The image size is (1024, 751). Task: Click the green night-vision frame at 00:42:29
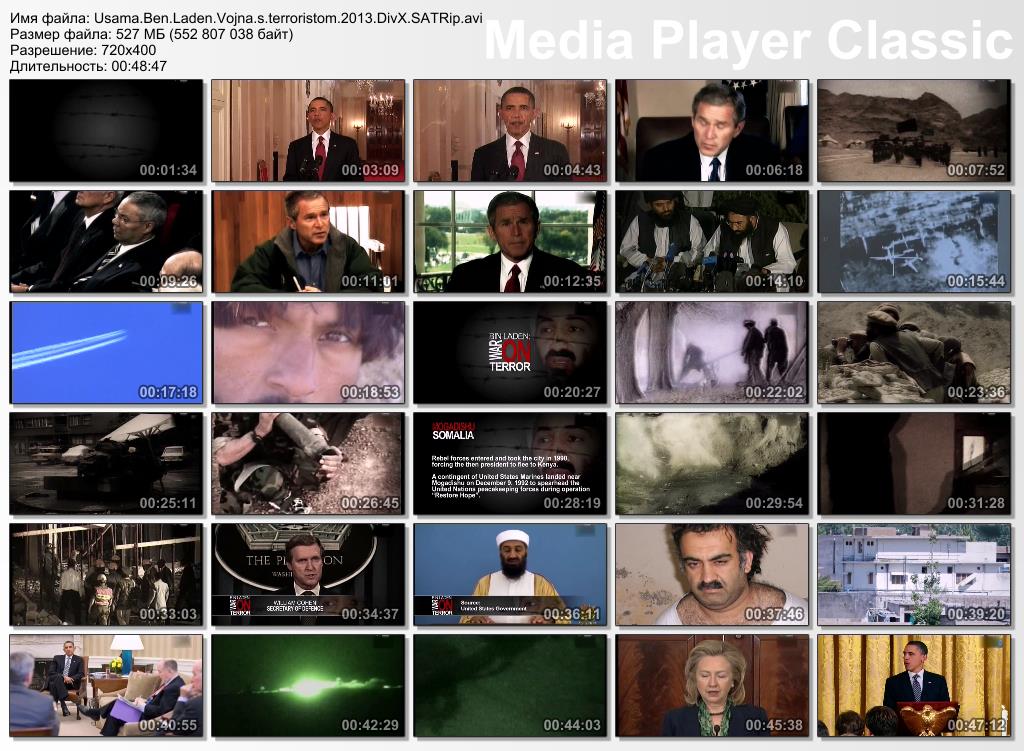coord(308,685)
